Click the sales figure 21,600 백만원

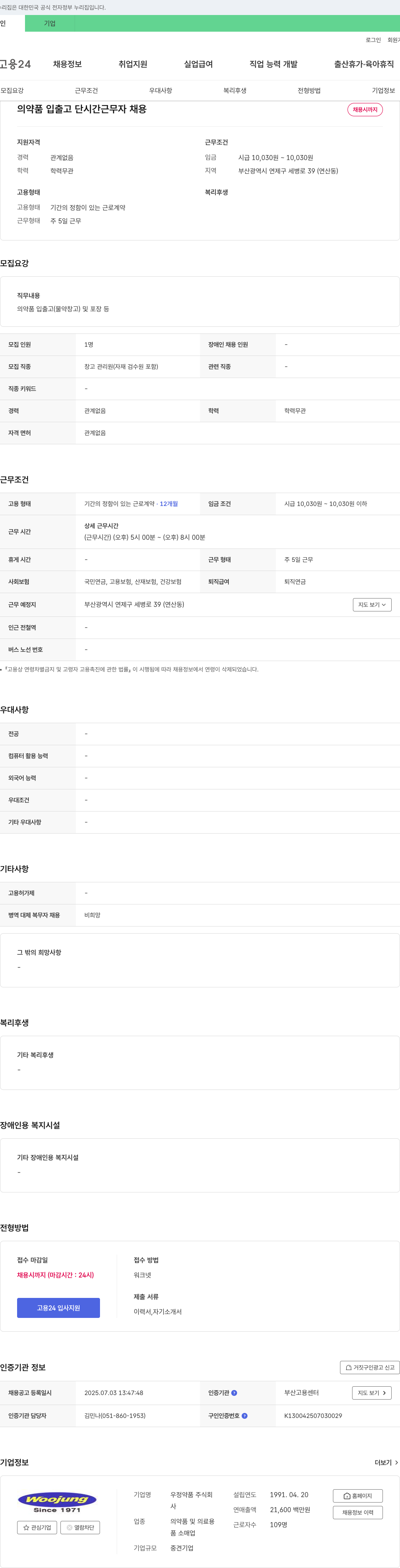[x=290, y=1510]
